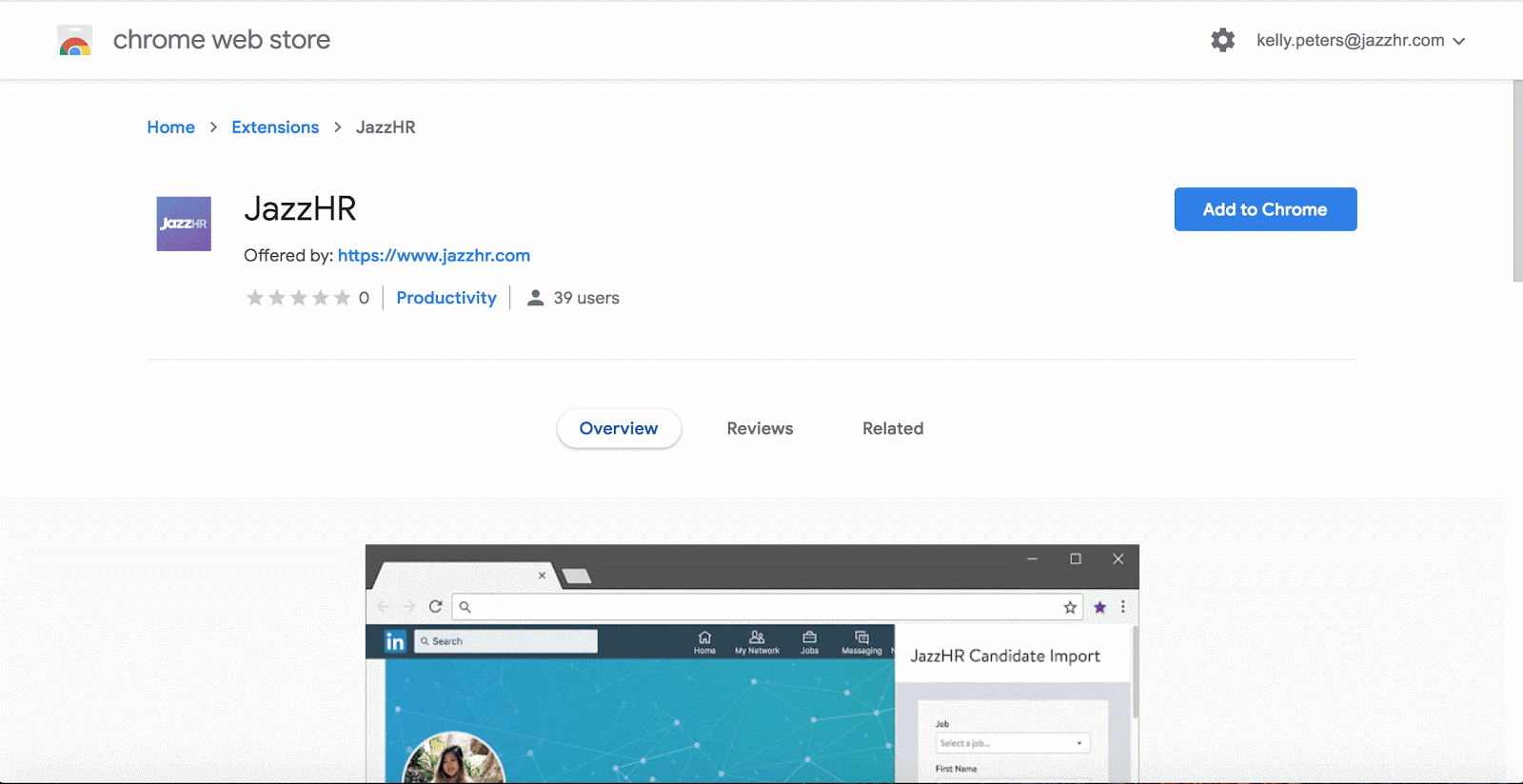Click the JazzHR extension logo icon
This screenshot has height=784, width=1523.
pos(184,224)
